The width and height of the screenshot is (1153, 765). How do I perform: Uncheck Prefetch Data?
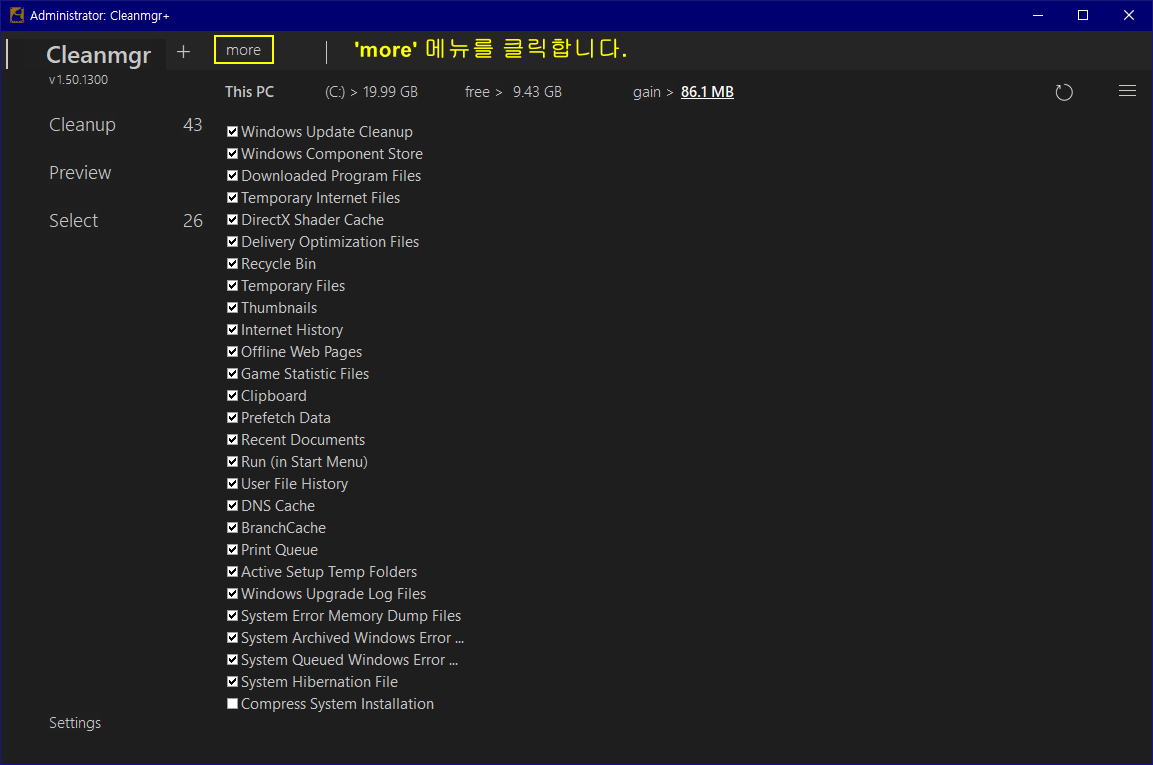click(232, 418)
